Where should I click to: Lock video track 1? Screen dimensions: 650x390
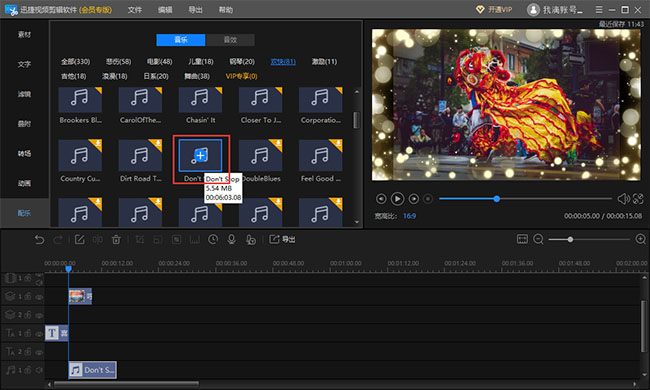pos(27,278)
